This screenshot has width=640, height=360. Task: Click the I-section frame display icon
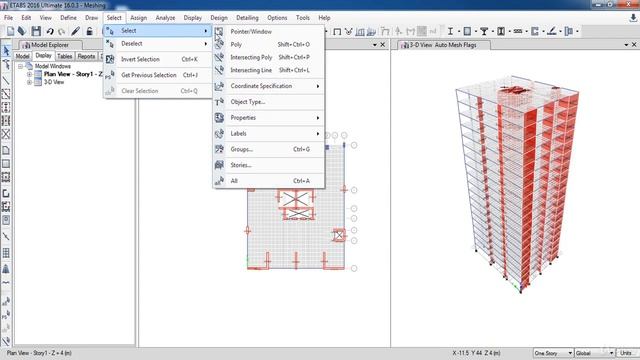pyautogui.click(x=450, y=31)
